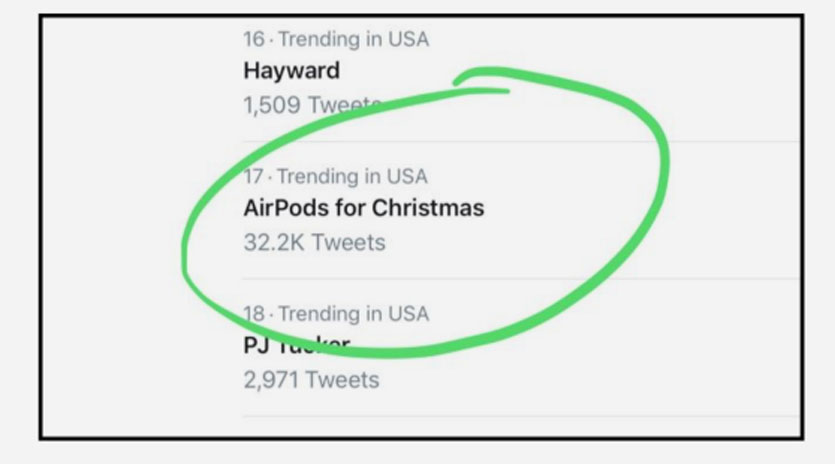
Task: Open the Hayward trending topic
Action: pos(291,71)
